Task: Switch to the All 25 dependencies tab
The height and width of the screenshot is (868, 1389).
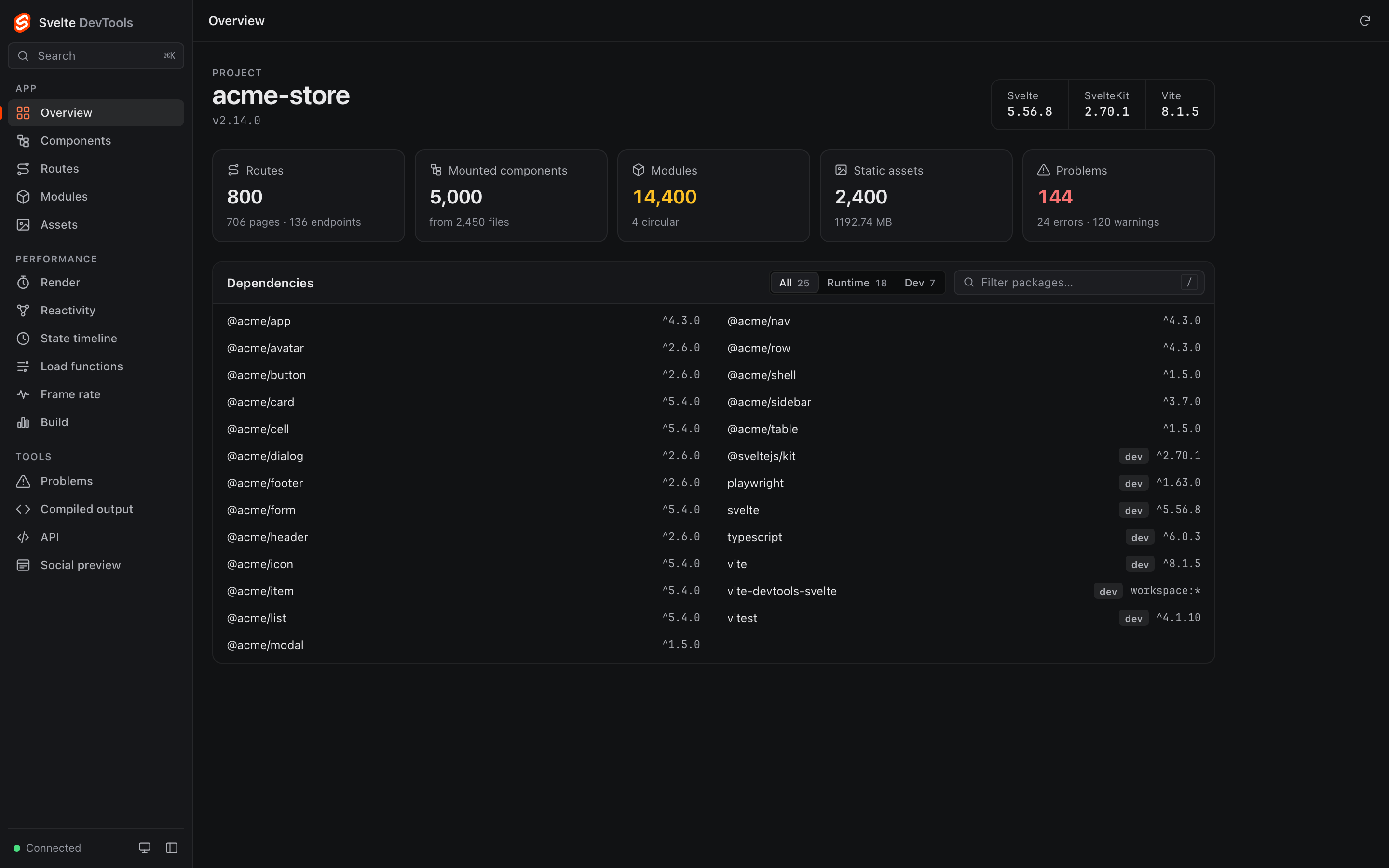Action: pyautogui.click(x=794, y=283)
